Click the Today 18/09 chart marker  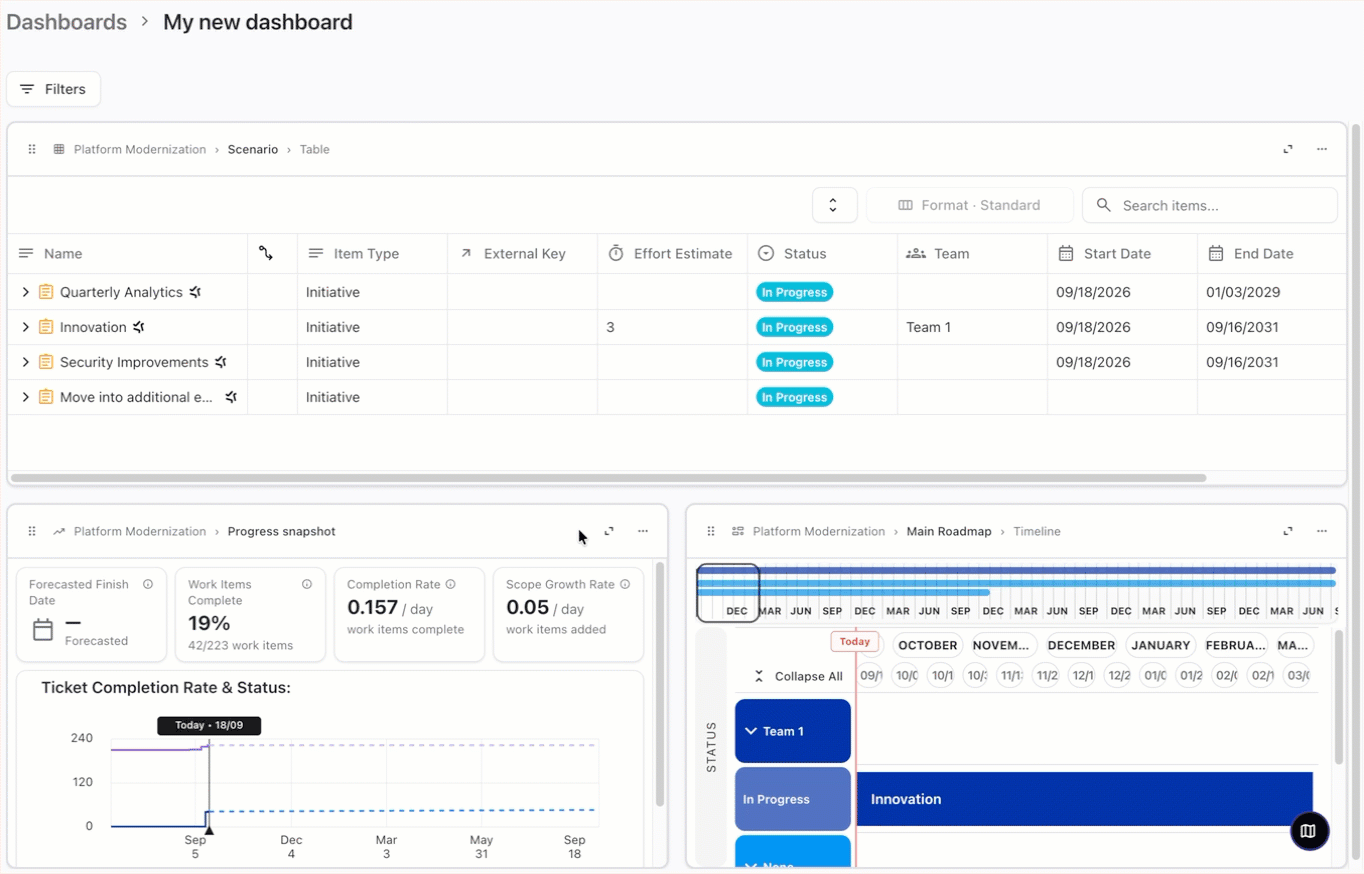[x=209, y=725]
